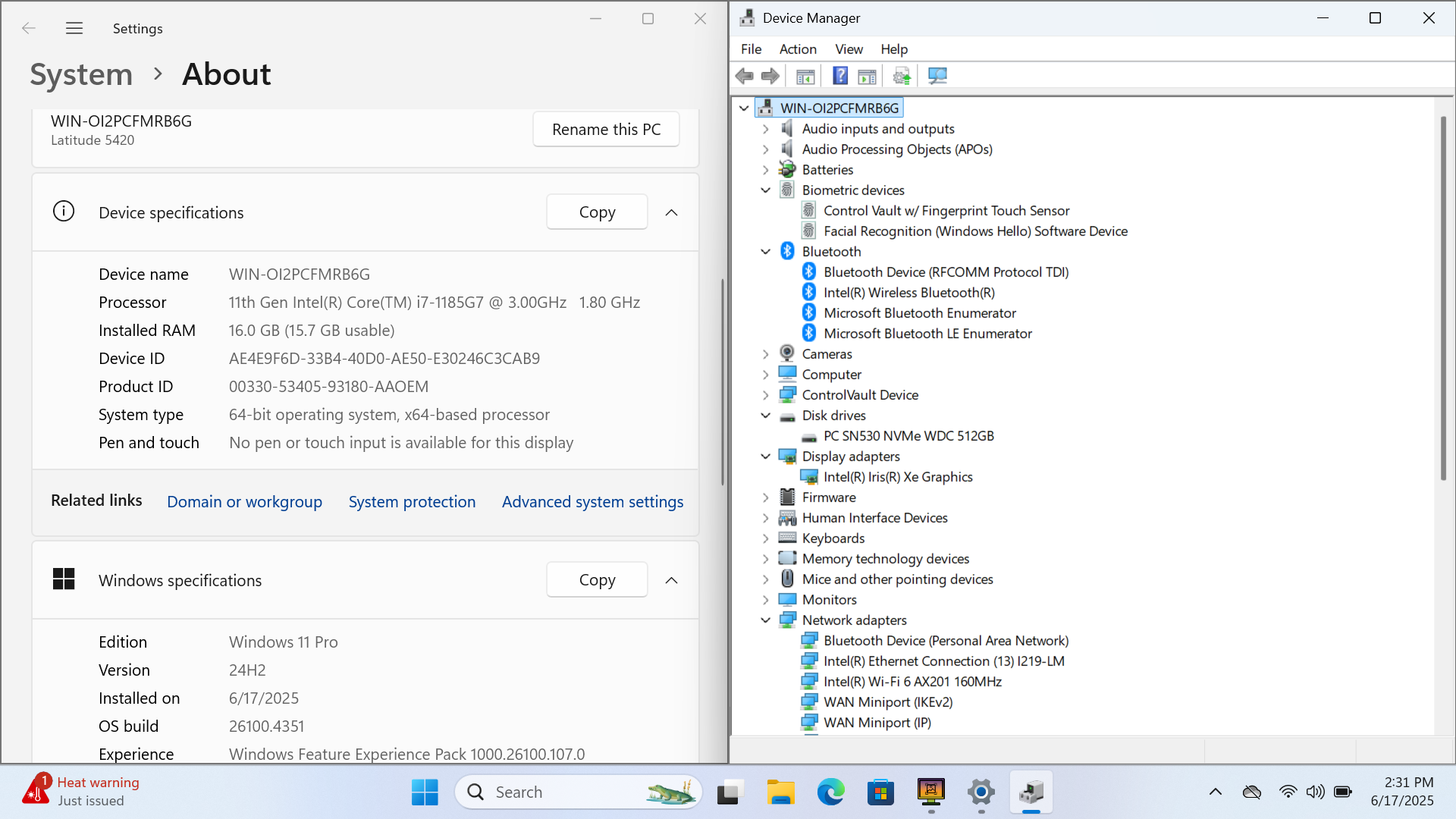Click the Update driver toolbar icon
Image resolution: width=1456 pixels, height=819 pixels.
902,76
